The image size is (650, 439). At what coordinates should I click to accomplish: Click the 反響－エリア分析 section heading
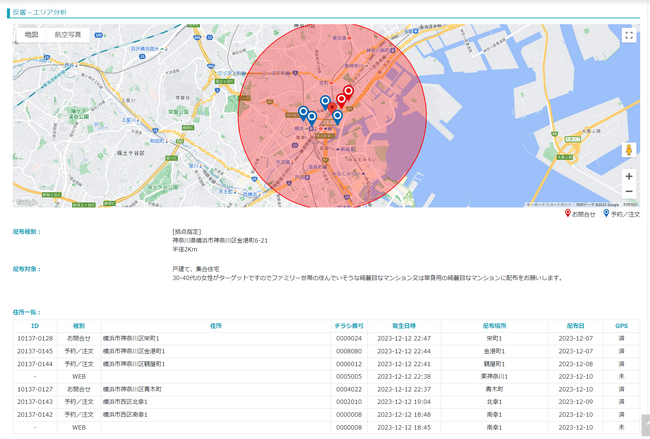(x=39, y=12)
